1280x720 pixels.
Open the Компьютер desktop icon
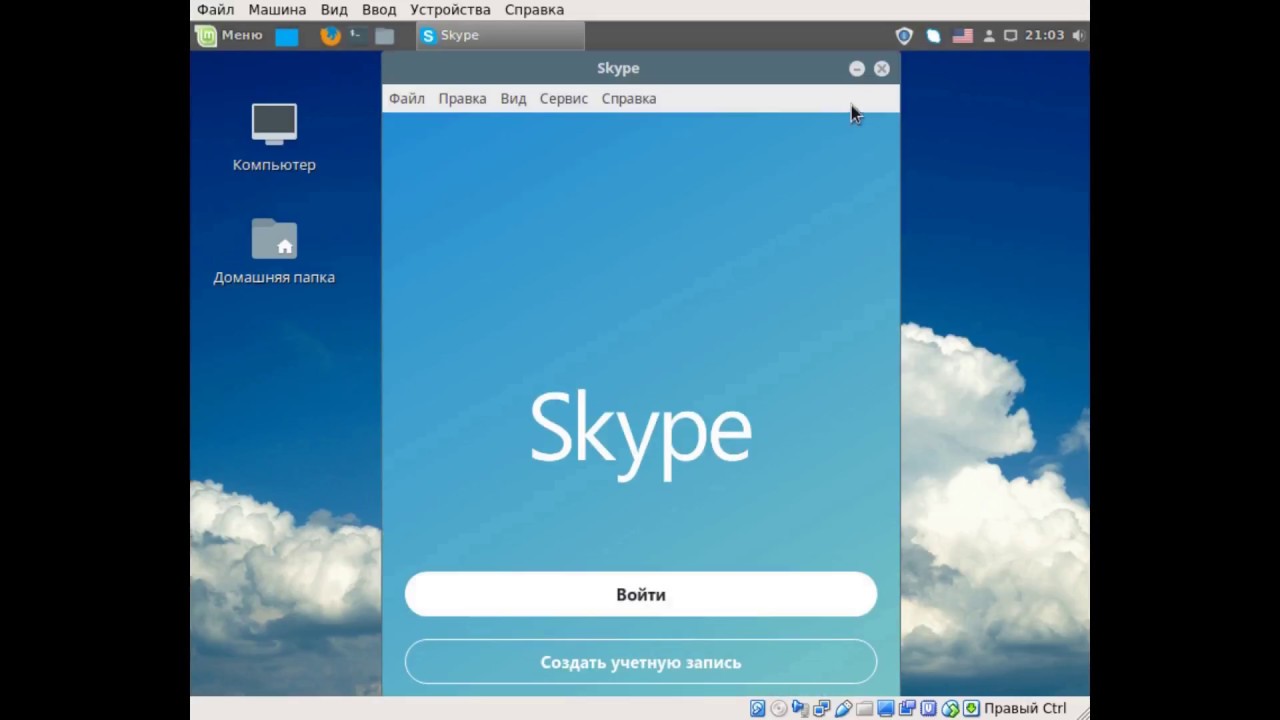pyautogui.click(x=274, y=138)
